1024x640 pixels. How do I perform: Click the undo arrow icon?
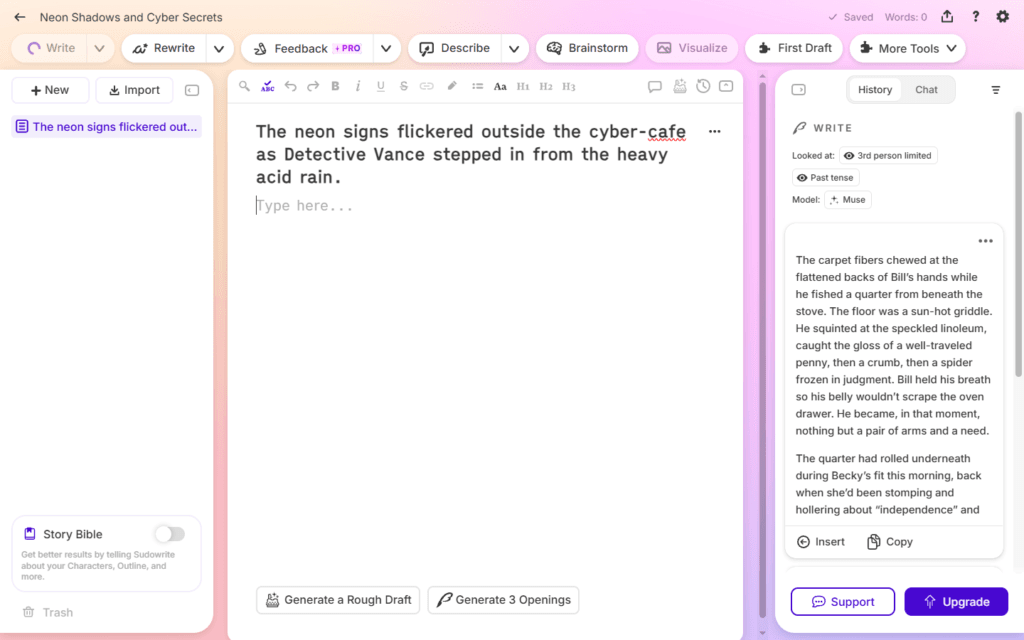(291, 86)
